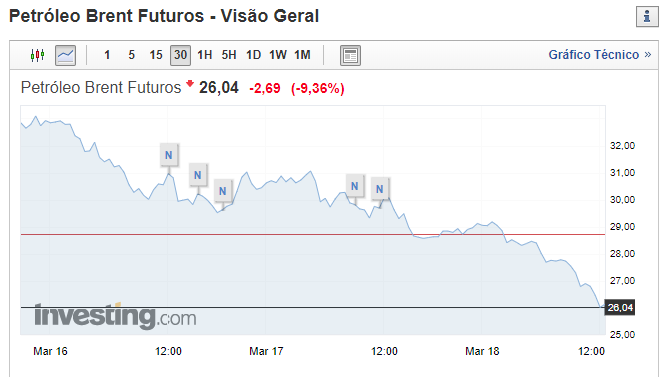Select the 5 minute interval
Image resolution: width=663 pixels, height=377 pixels.
coord(132,55)
